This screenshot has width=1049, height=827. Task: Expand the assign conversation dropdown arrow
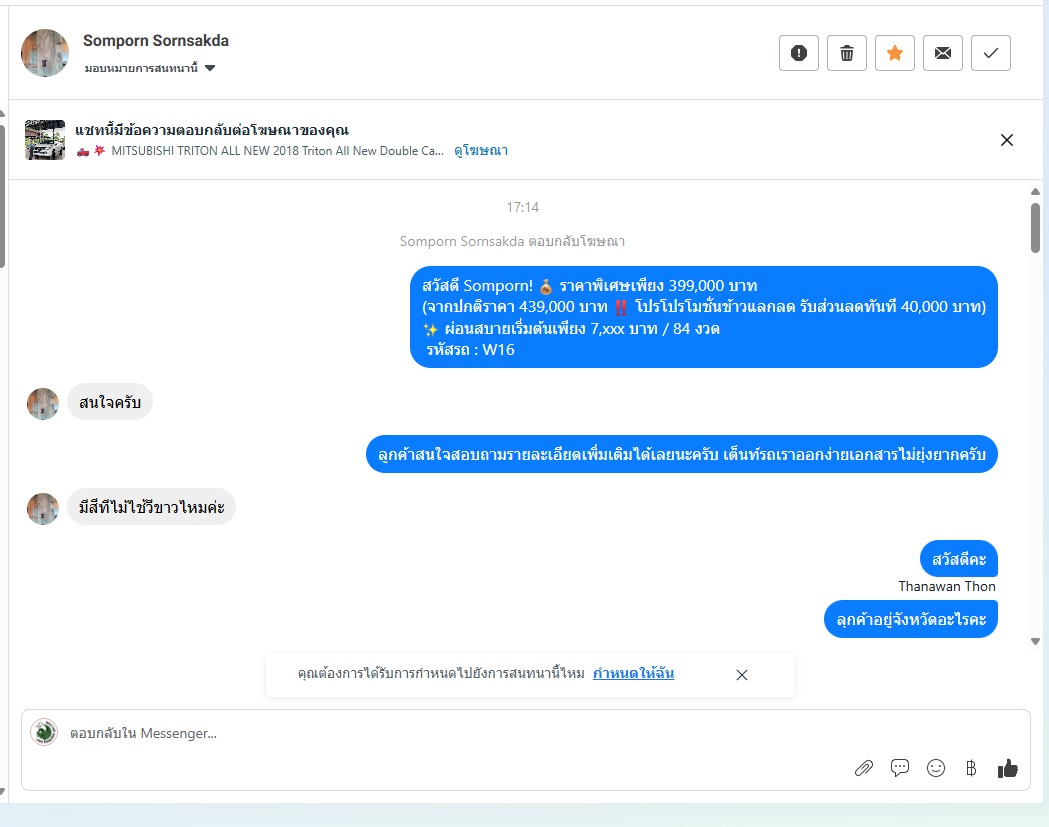point(210,68)
